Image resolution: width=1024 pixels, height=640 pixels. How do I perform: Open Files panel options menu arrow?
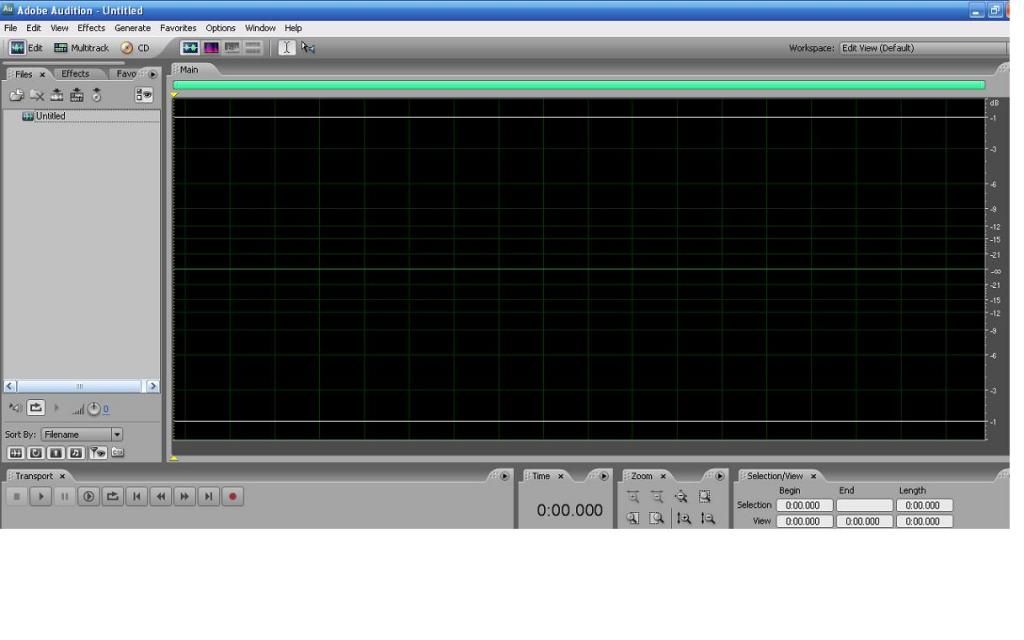pos(153,74)
